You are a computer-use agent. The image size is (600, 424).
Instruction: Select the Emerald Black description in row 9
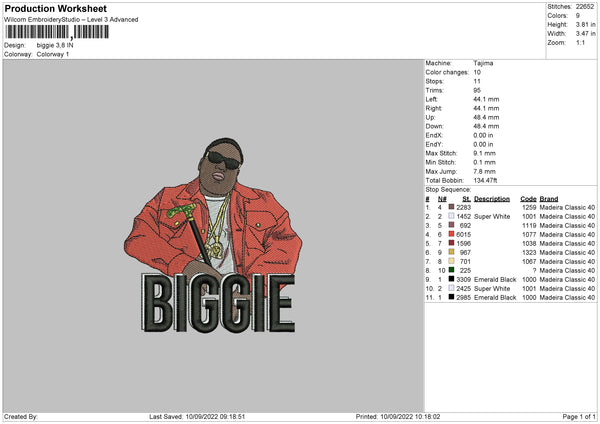495,279
